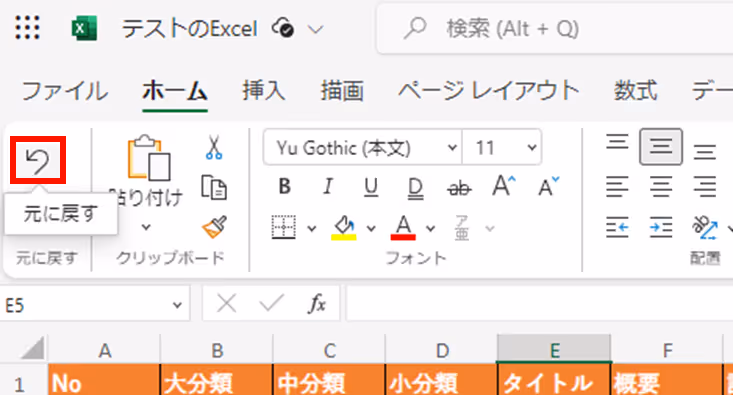
Task: Click the bottom align icon
Action: click(705, 152)
